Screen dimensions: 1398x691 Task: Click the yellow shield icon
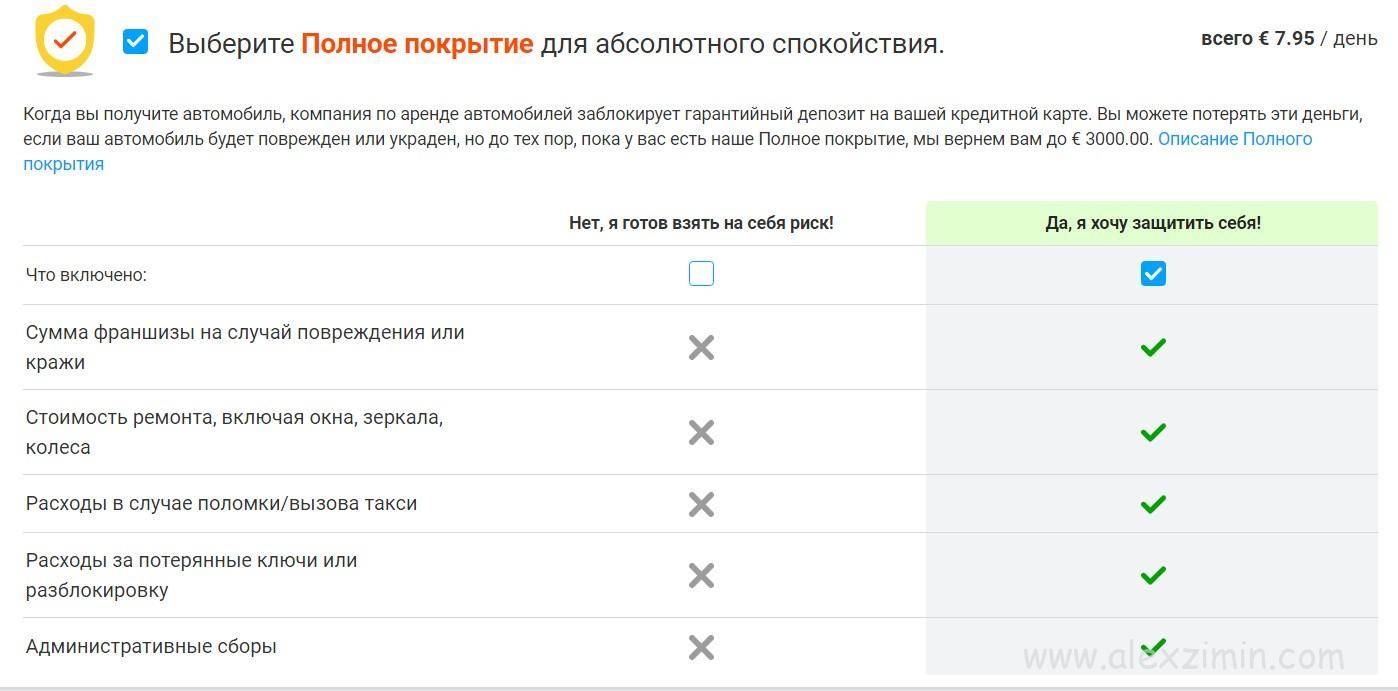tap(64, 42)
